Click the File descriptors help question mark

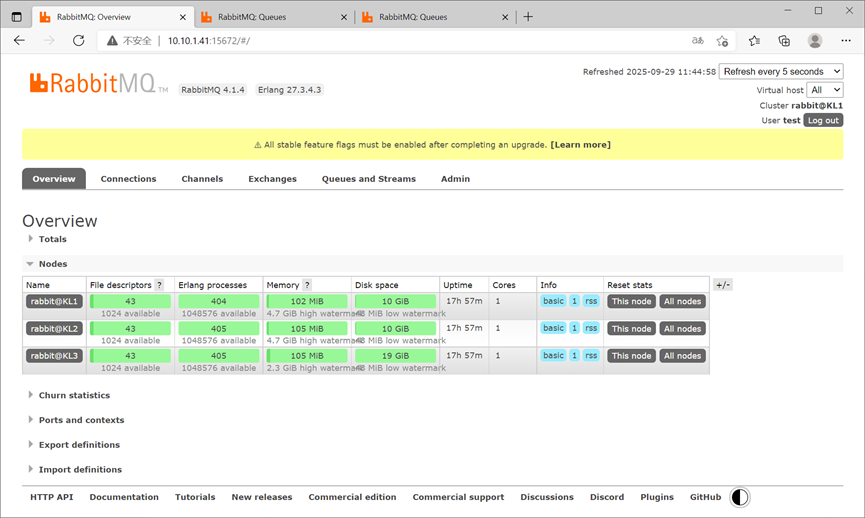[x=159, y=285]
